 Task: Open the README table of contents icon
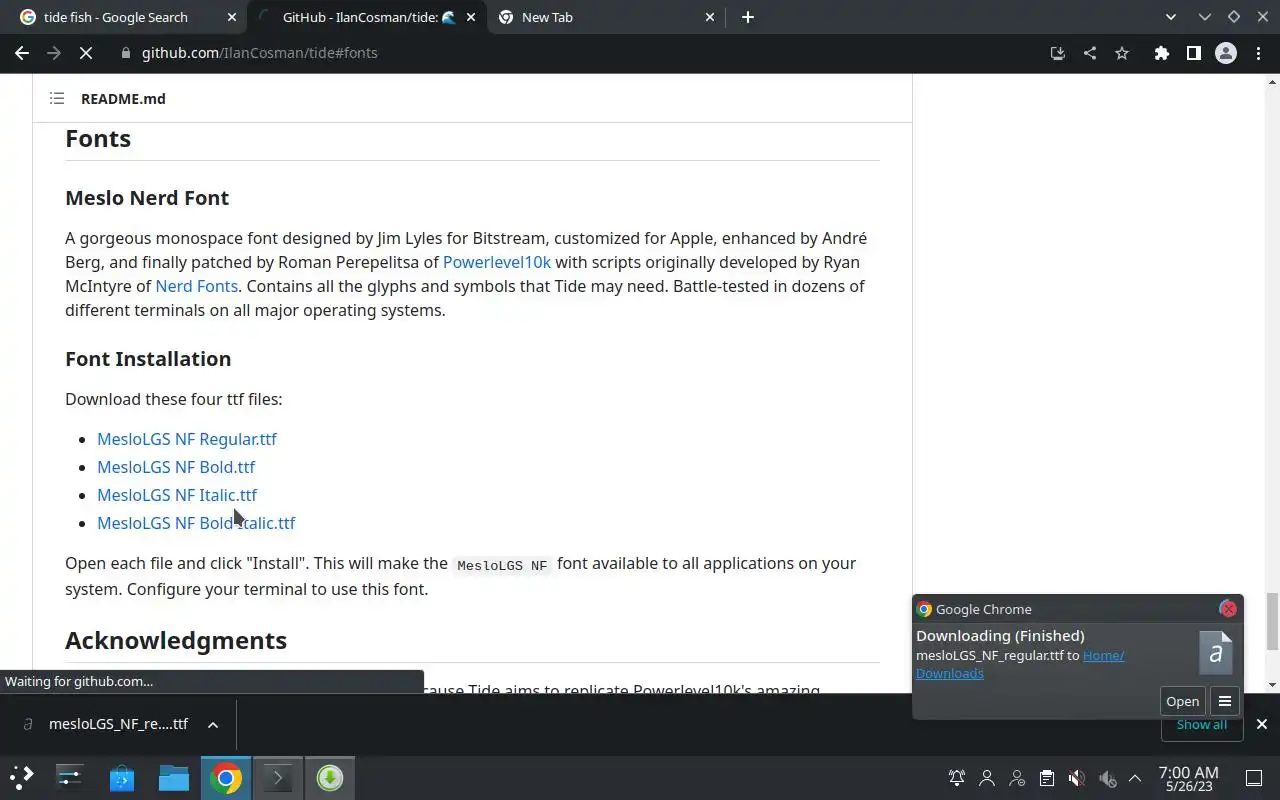[57, 98]
